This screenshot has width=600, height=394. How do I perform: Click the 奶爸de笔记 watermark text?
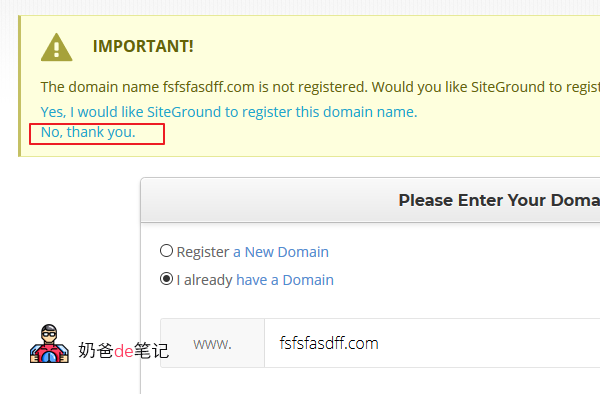click(x=123, y=350)
